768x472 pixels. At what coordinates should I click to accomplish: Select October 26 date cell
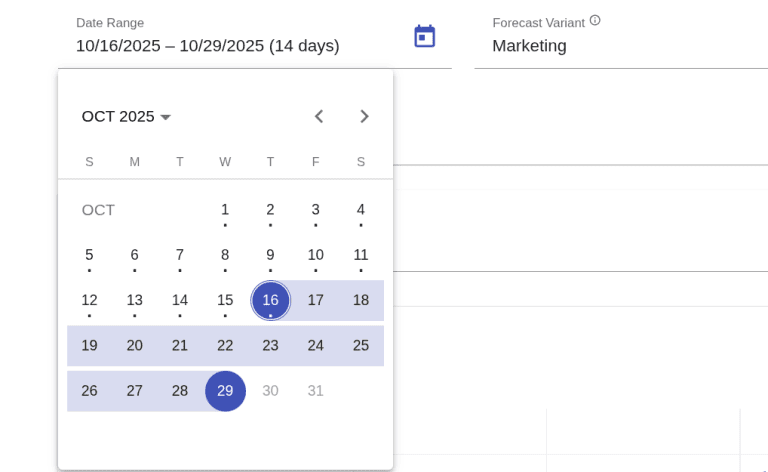pyautogui.click(x=89, y=391)
